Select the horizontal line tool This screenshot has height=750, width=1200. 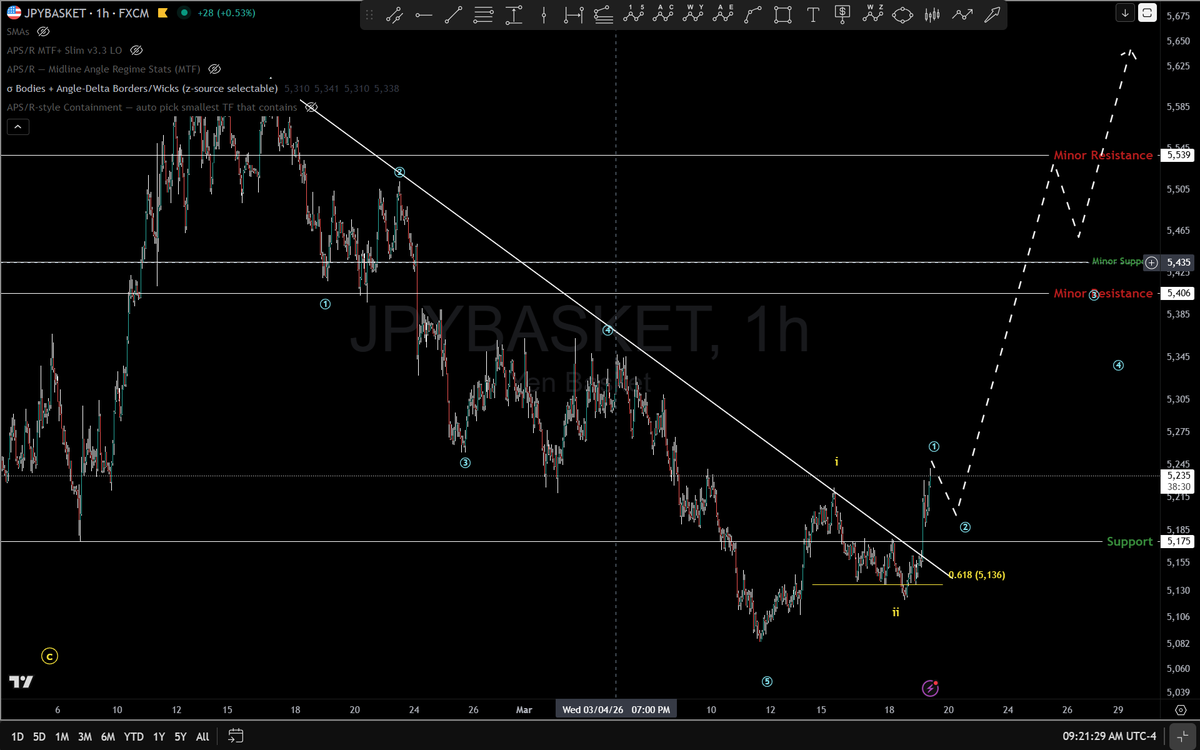(424, 15)
